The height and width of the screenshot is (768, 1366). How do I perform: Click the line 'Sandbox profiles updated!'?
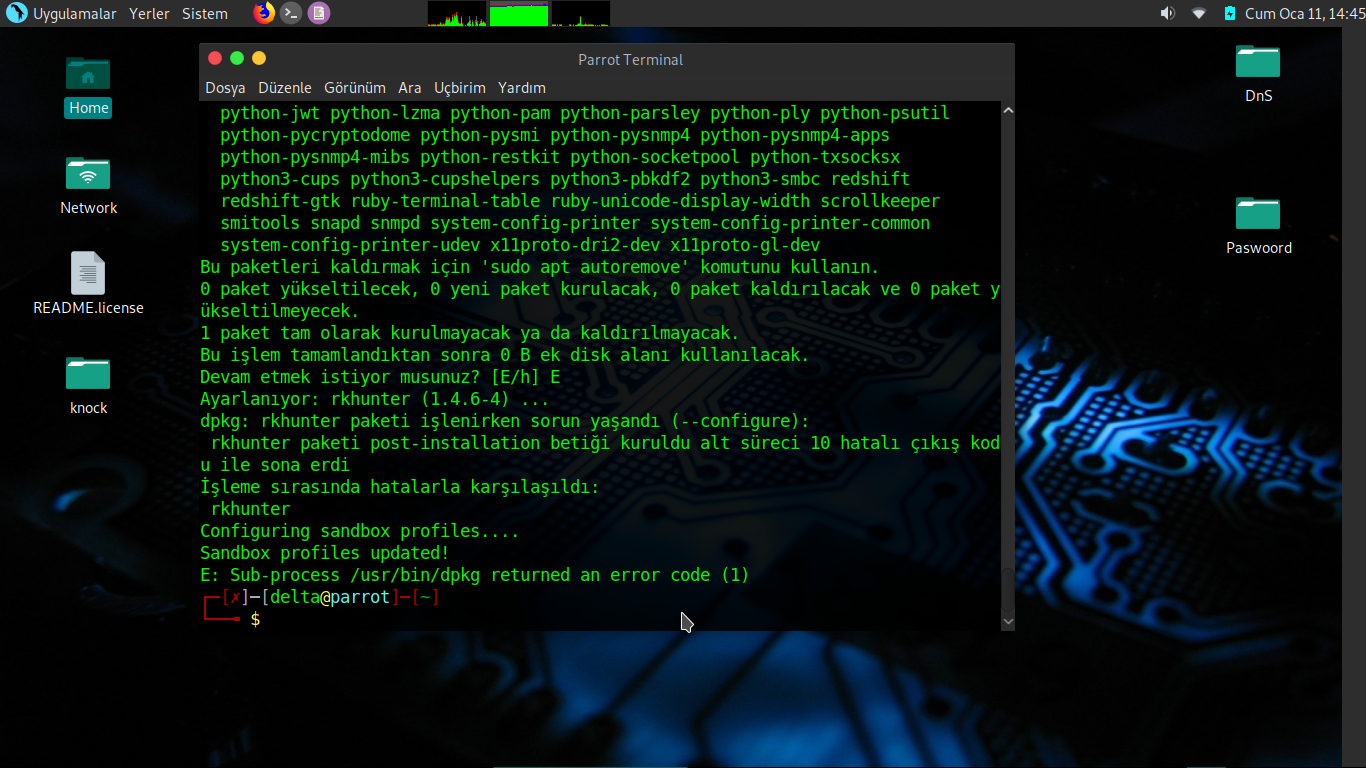[x=325, y=553]
